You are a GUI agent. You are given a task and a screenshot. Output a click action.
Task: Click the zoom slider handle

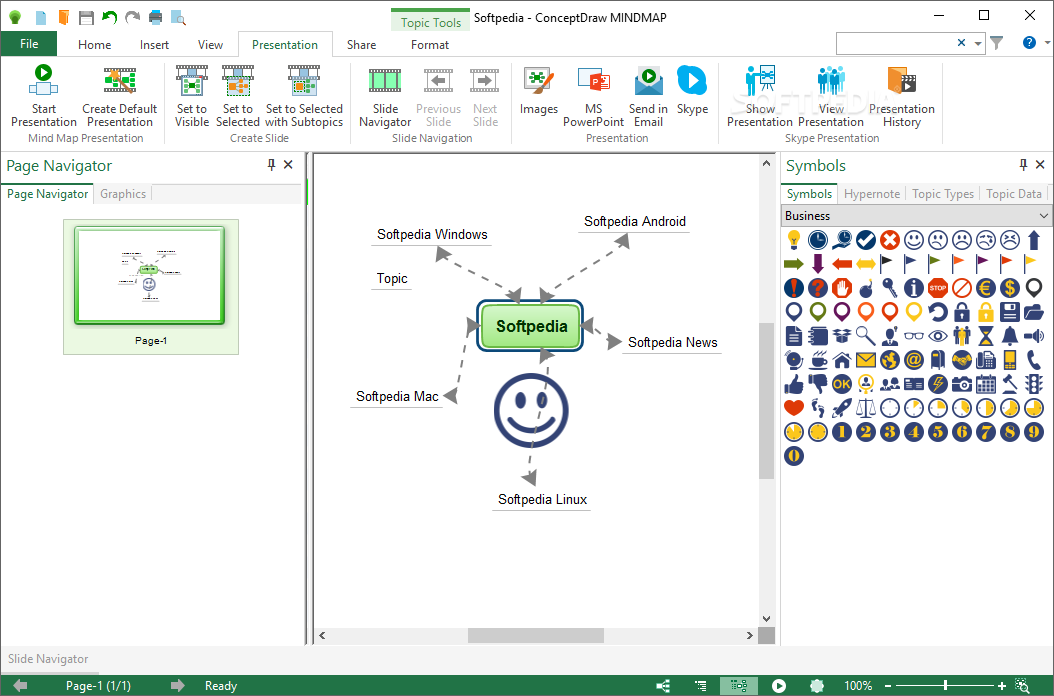945,686
